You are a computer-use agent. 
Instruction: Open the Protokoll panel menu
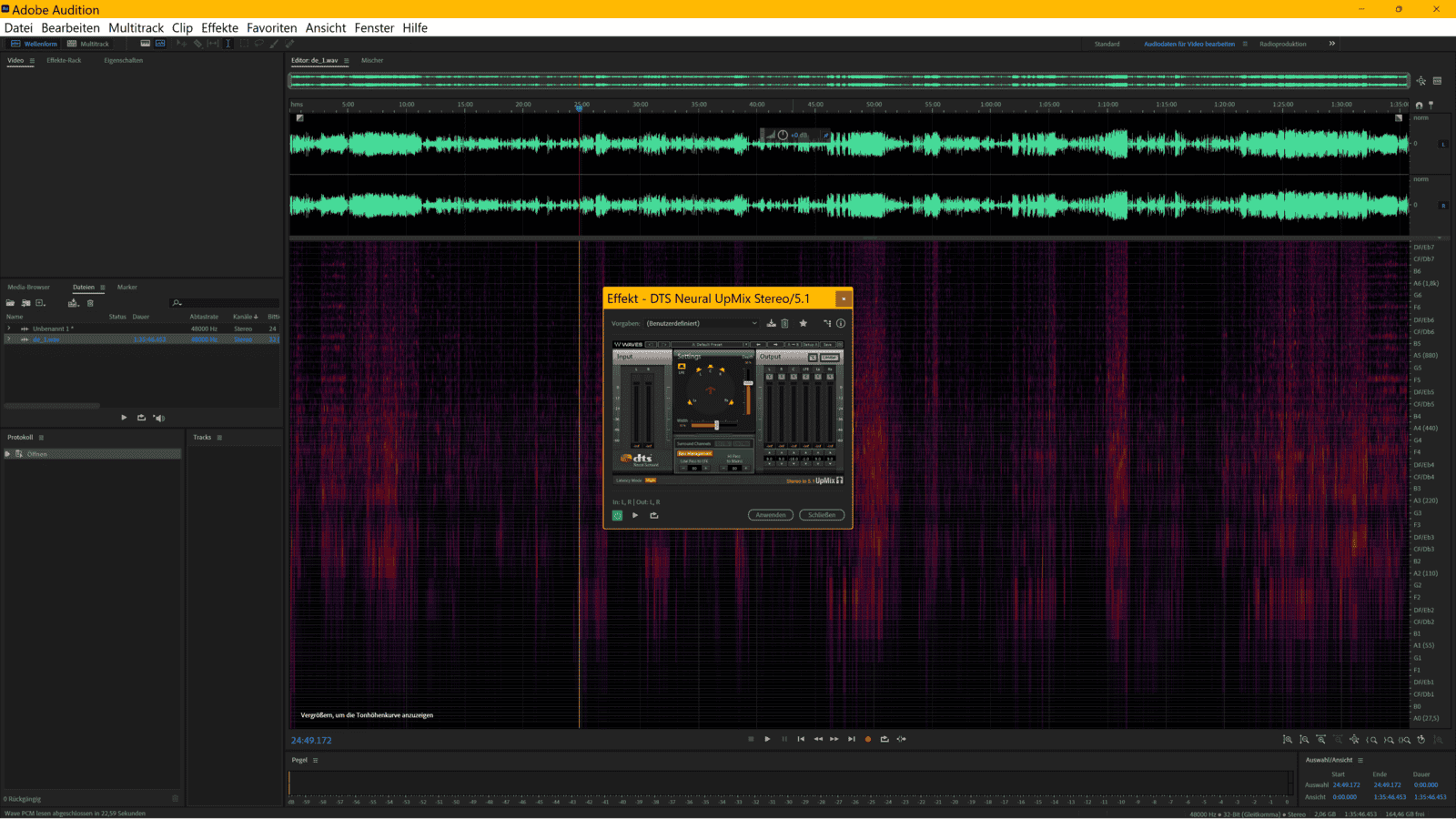coord(41,438)
